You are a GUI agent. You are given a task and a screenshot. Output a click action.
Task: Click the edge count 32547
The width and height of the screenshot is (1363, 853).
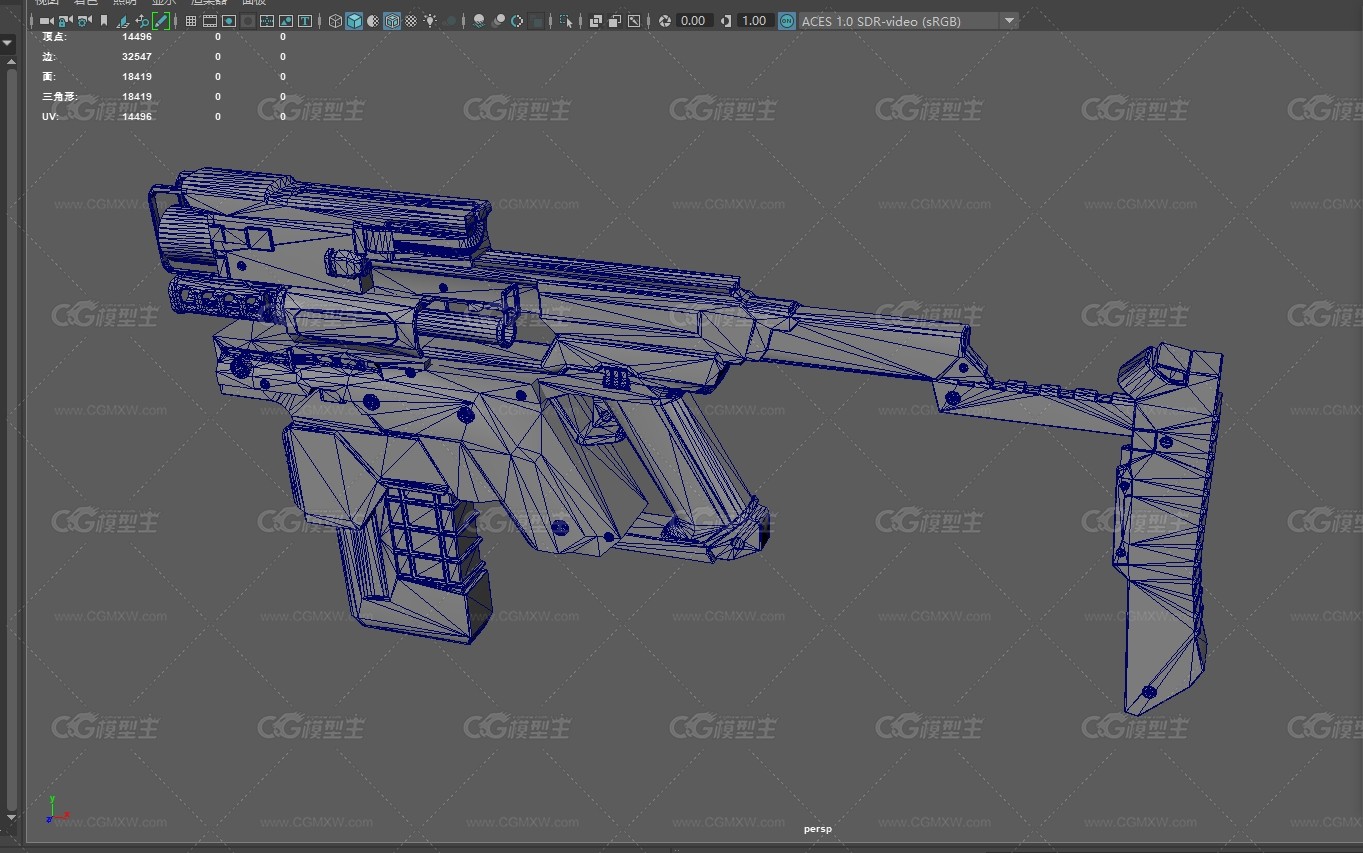[x=137, y=57]
